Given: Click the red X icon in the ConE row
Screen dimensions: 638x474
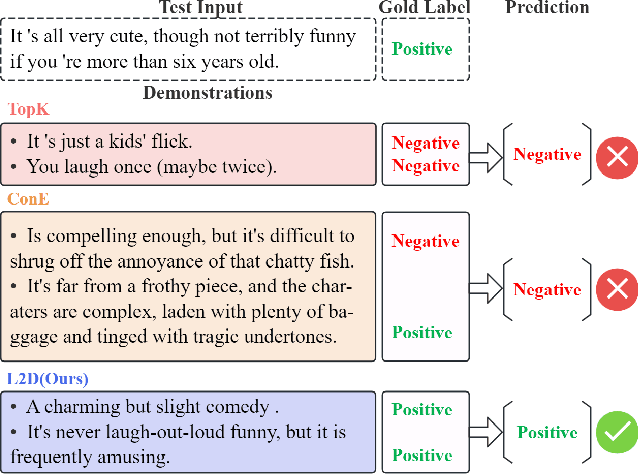Looking at the screenshot, I should [616, 290].
